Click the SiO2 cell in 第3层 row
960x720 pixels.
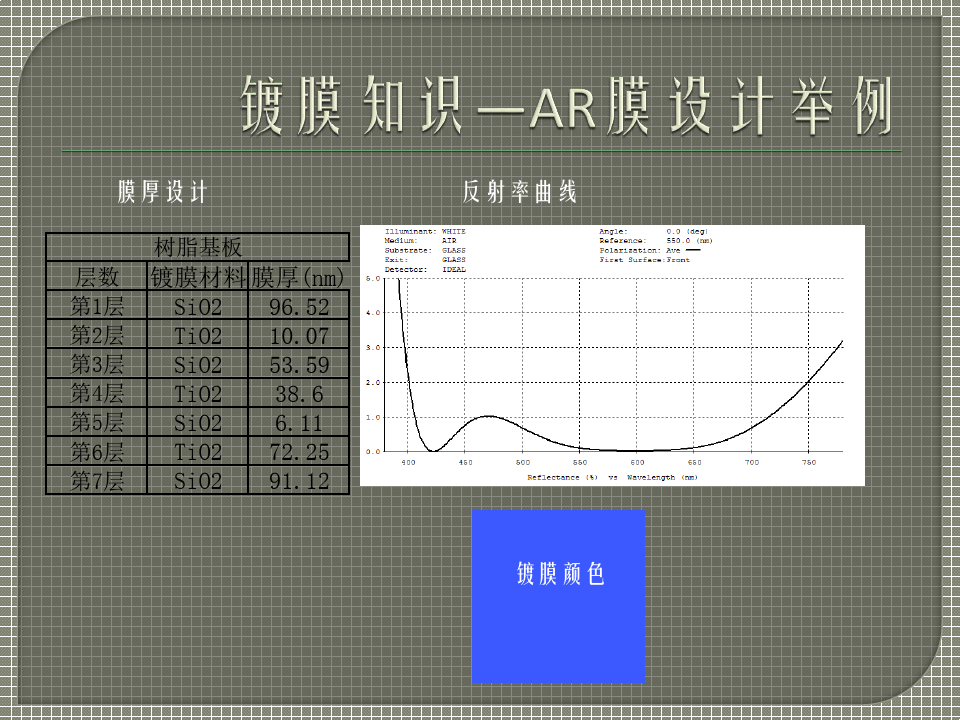click(x=198, y=364)
